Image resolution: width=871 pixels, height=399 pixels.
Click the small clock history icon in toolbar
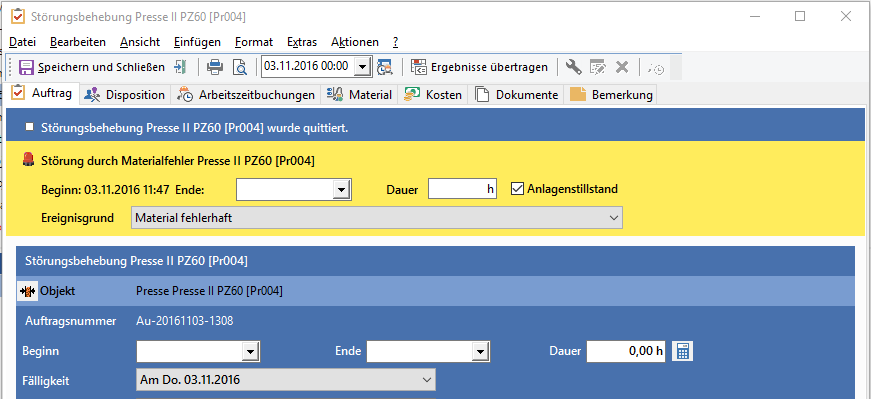tap(655, 68)
